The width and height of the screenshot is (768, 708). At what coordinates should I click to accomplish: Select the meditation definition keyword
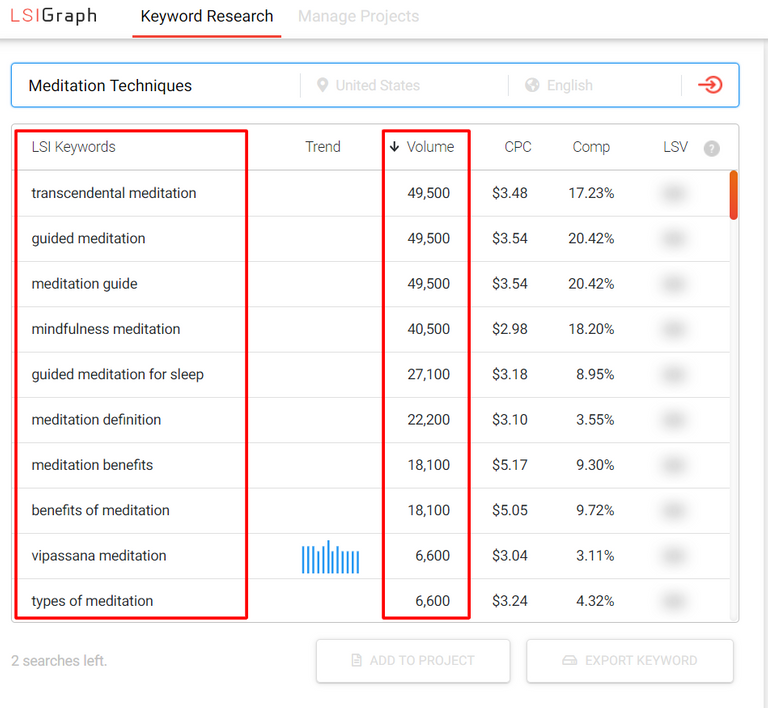tap(96, 420)
